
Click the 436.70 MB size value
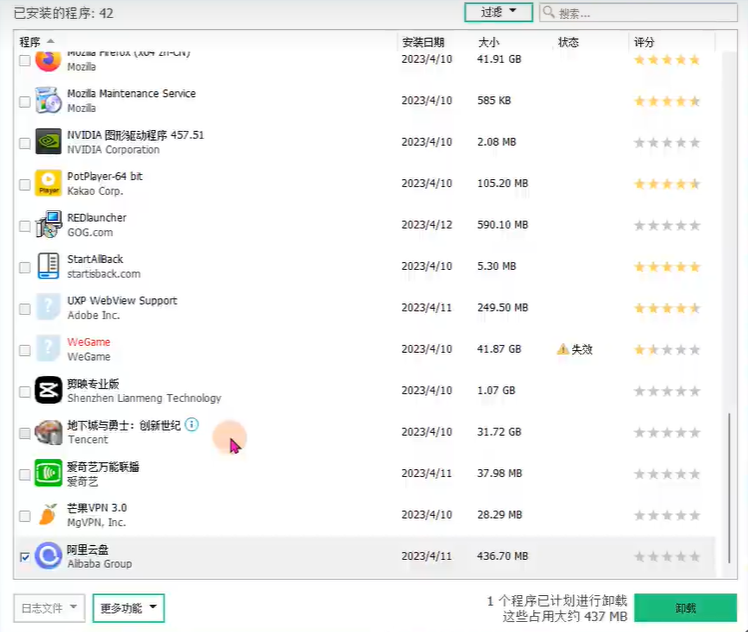(x=503, y=556)
